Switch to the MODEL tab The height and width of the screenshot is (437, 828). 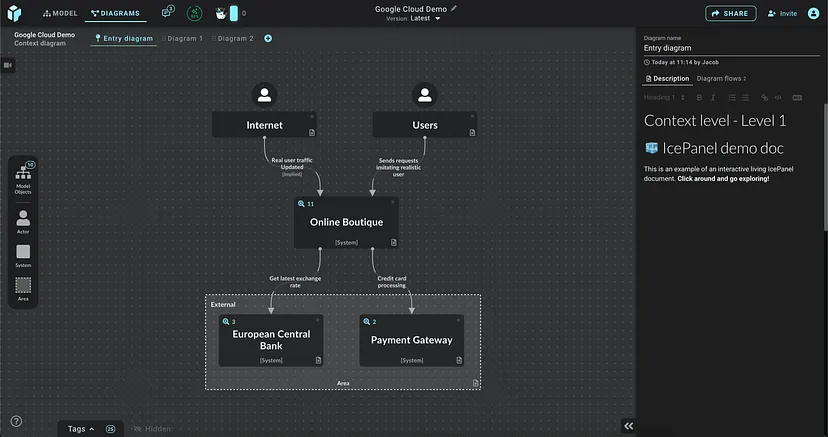tap(60, 13)
